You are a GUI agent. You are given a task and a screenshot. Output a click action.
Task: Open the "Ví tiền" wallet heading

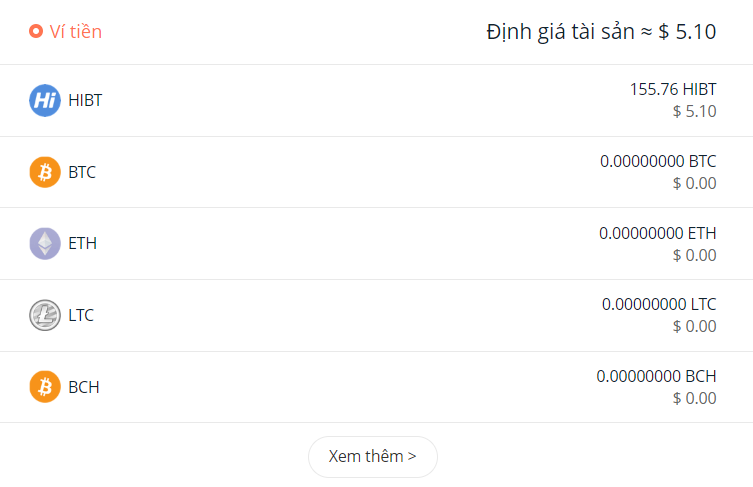[76, 32]
